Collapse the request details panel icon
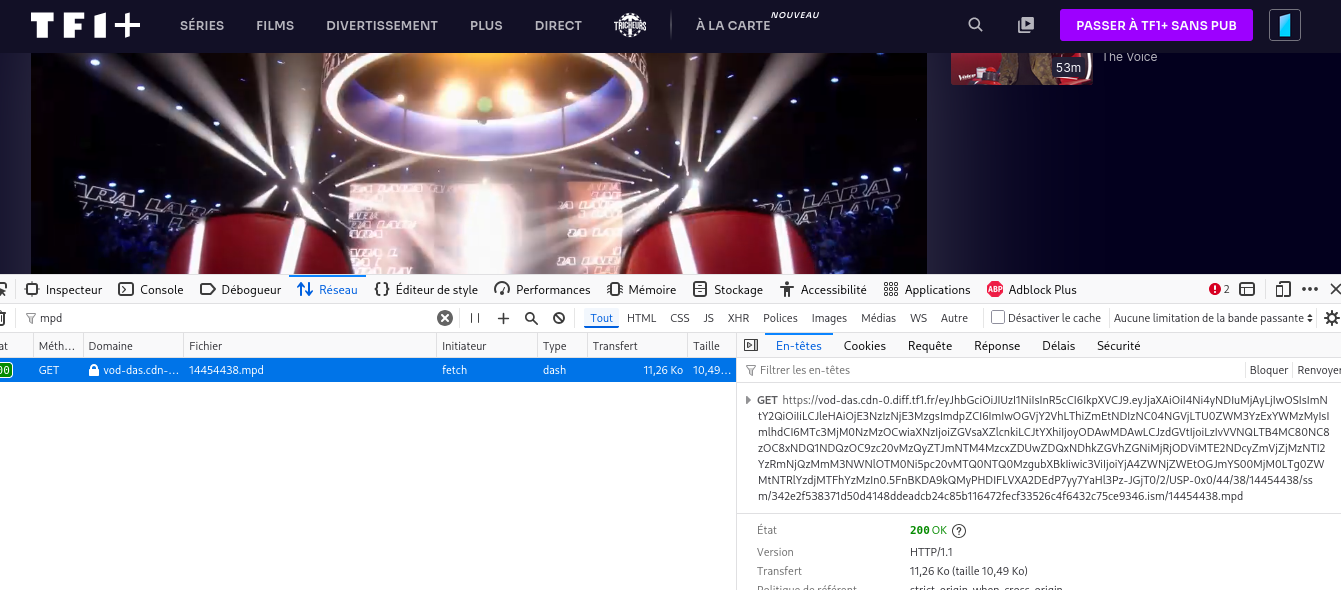 (752, 346)
